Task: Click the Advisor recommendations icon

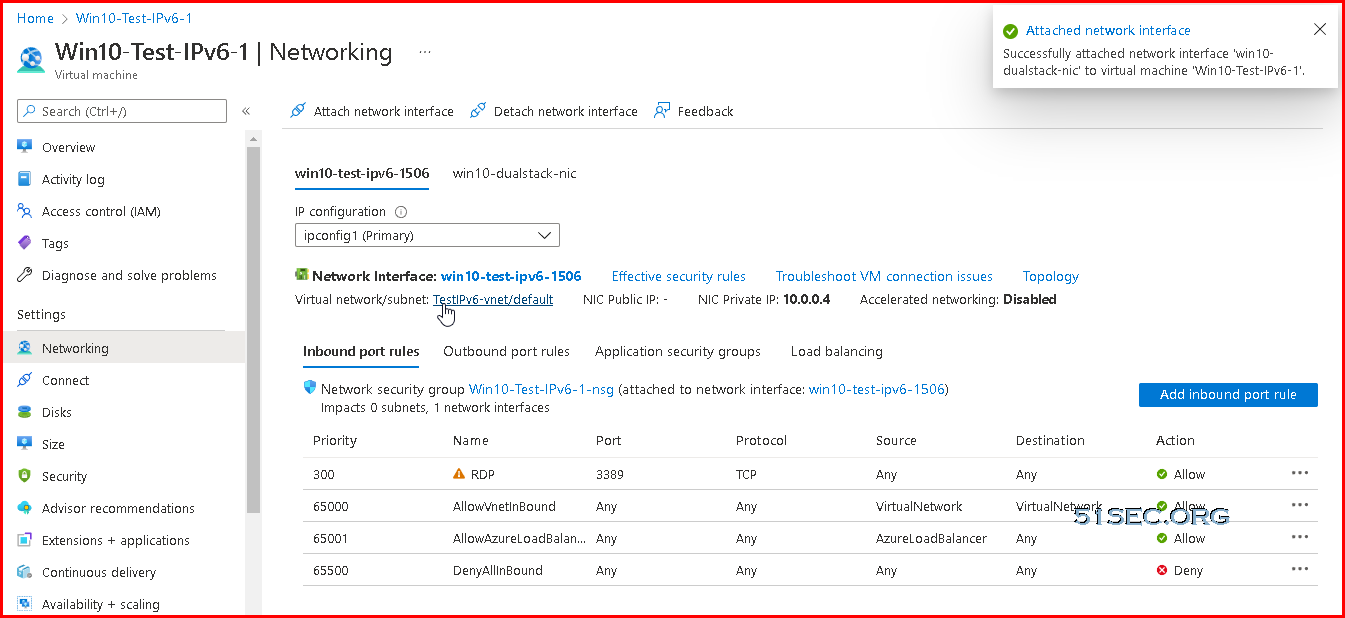Action: click(25, 508)
